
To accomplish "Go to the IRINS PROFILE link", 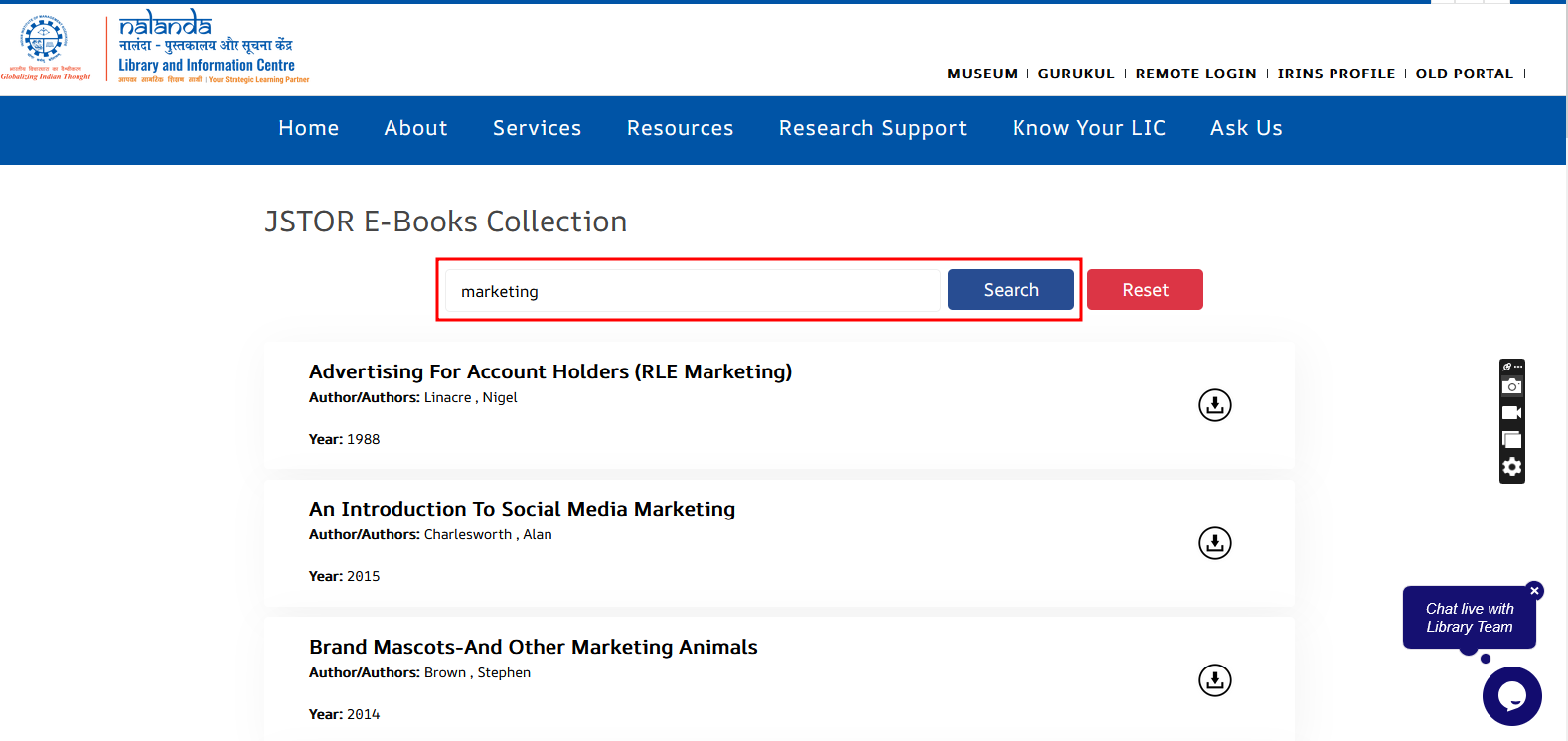I will pos(1335,74).
